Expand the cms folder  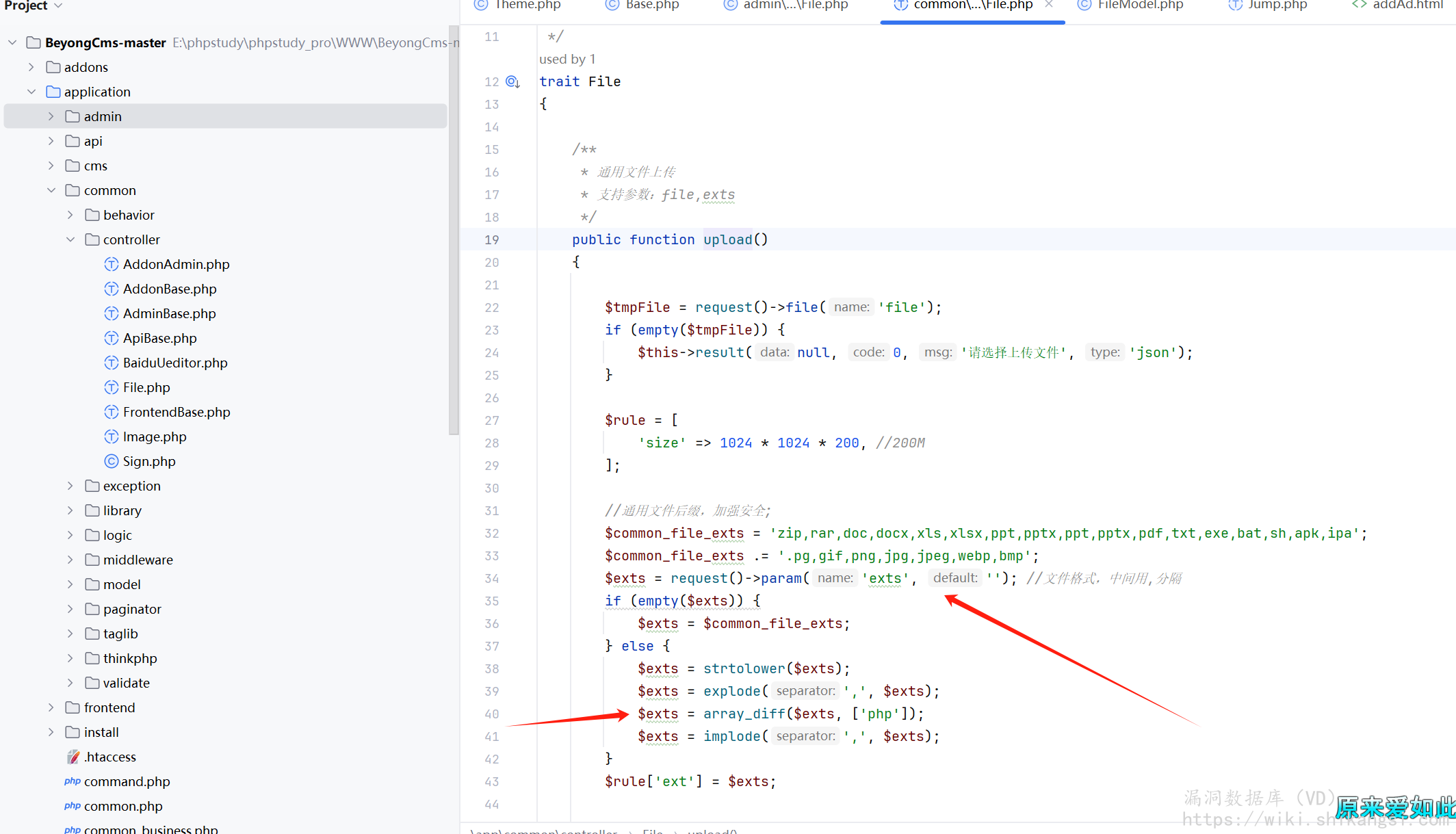click(x=51, y=166)
